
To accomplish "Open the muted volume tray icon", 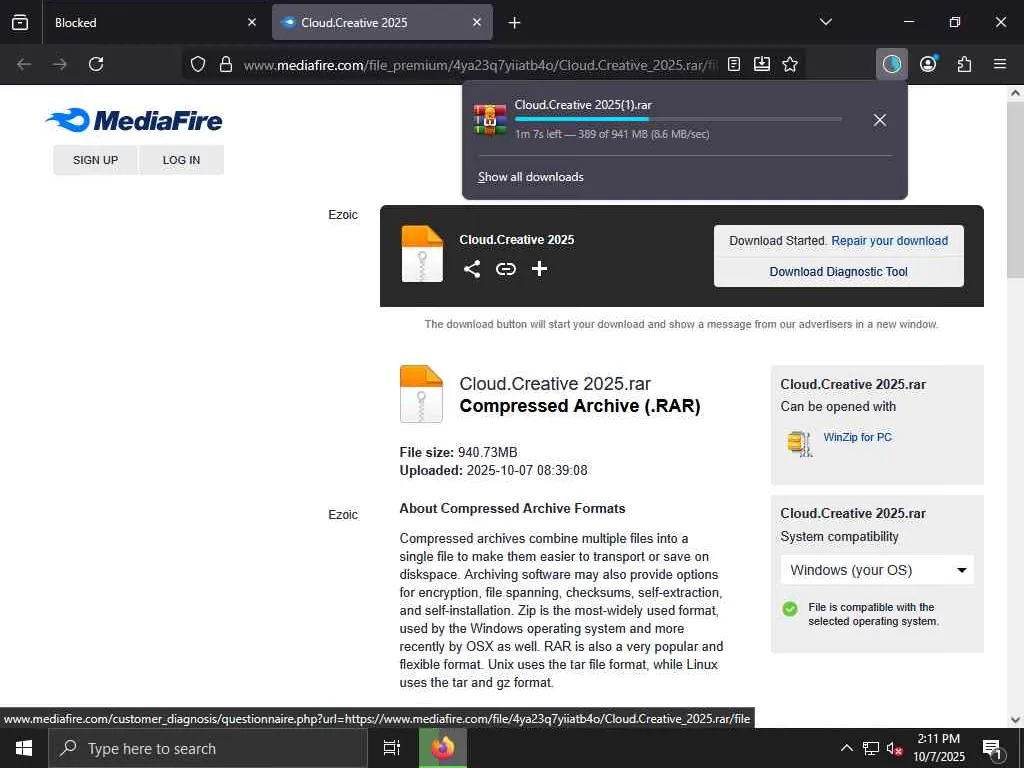I will [895, 749].
